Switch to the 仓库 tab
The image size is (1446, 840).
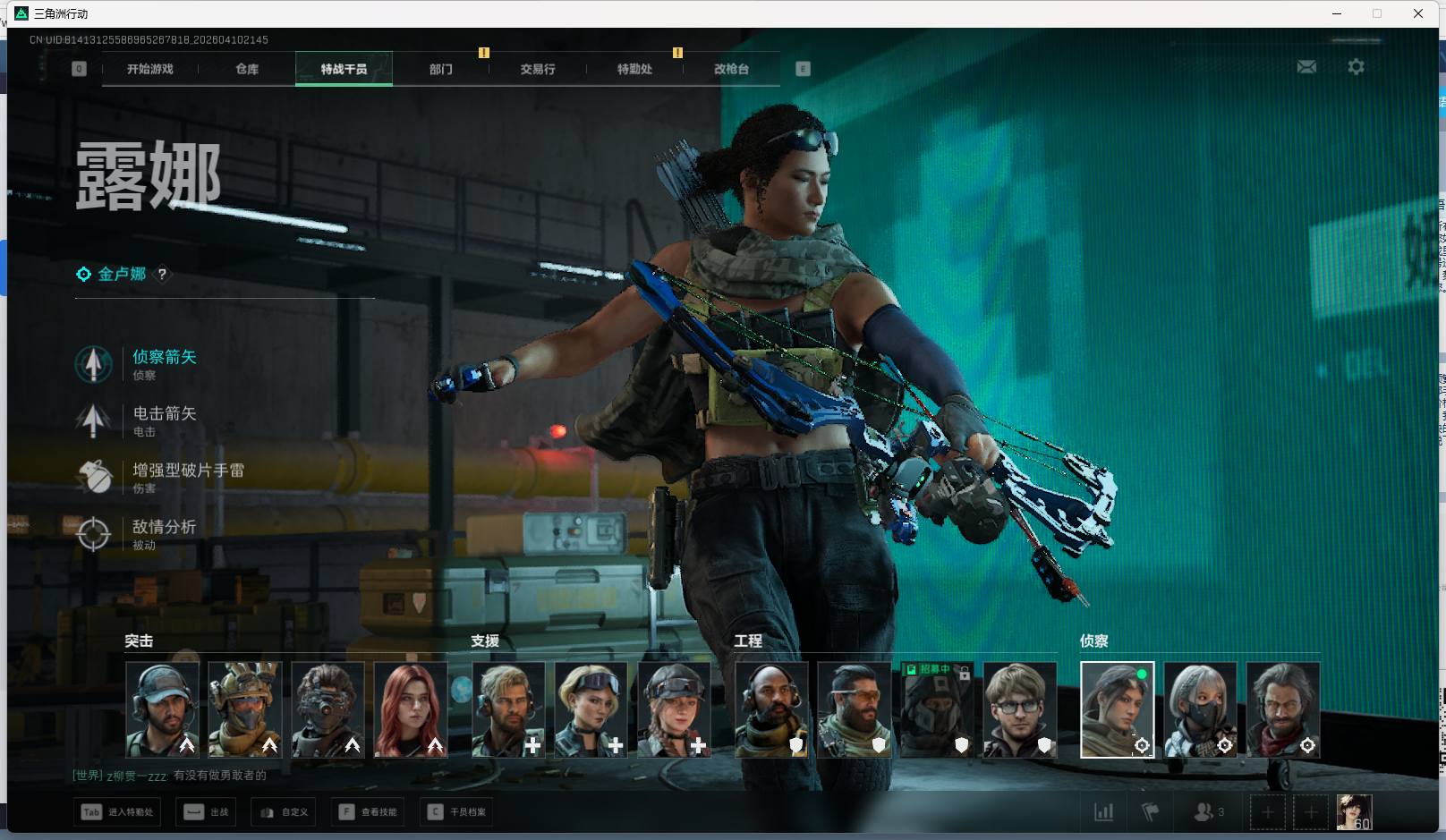[247, 69]
